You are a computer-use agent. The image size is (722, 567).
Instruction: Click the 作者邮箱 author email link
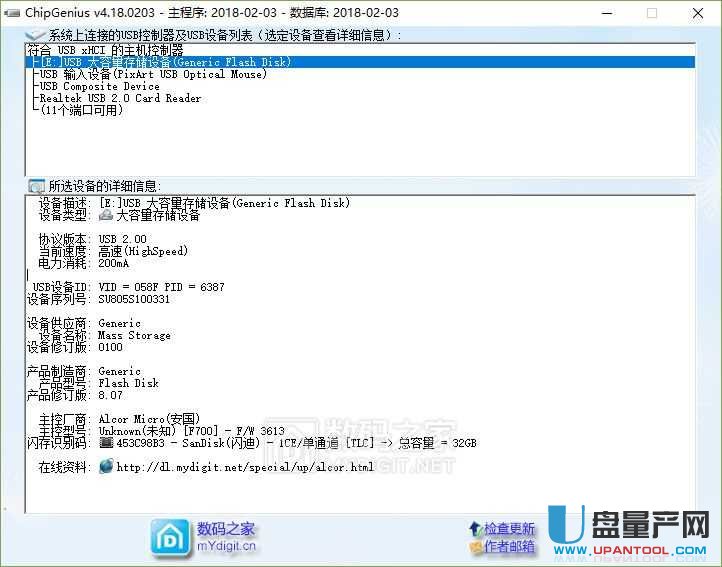(509, 547)
